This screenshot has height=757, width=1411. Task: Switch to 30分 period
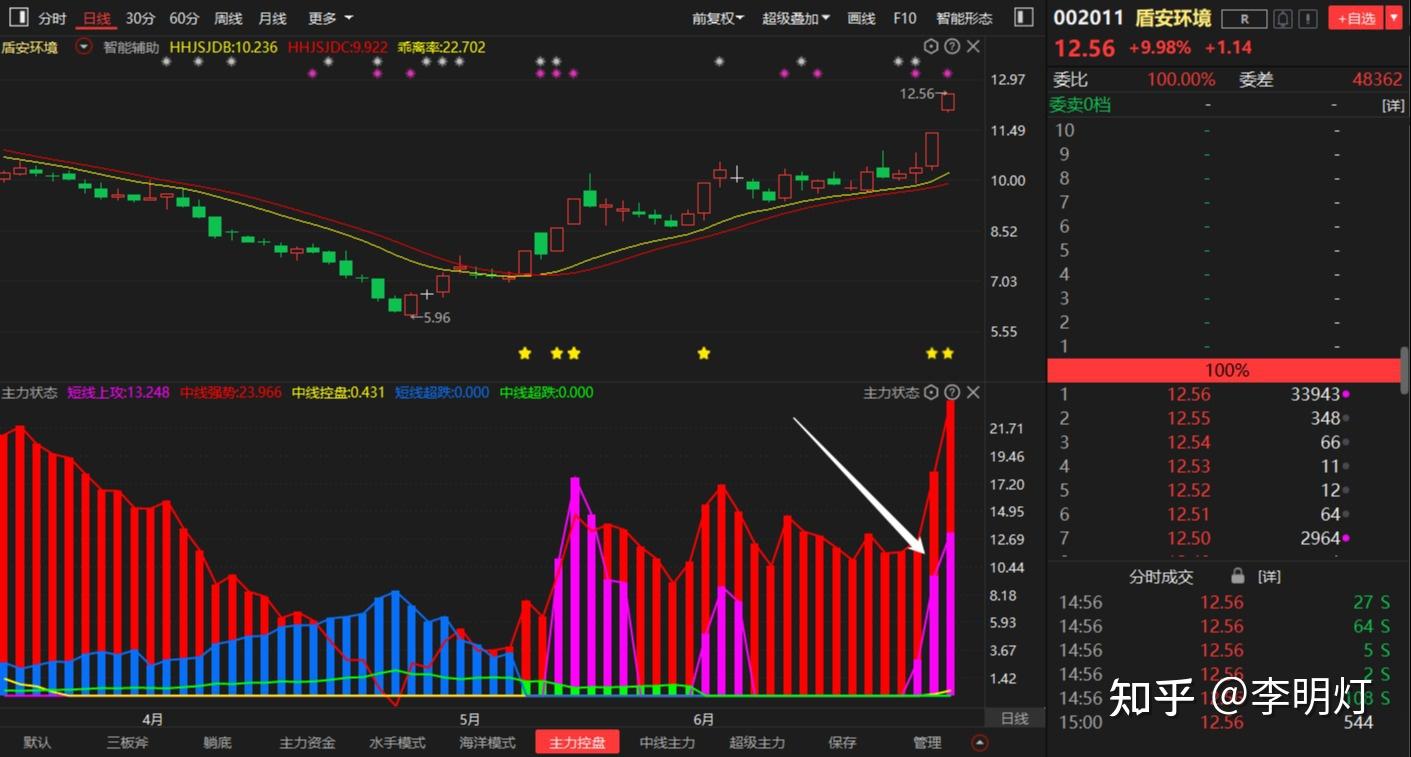pyautogui.click(x=140, y=18)
